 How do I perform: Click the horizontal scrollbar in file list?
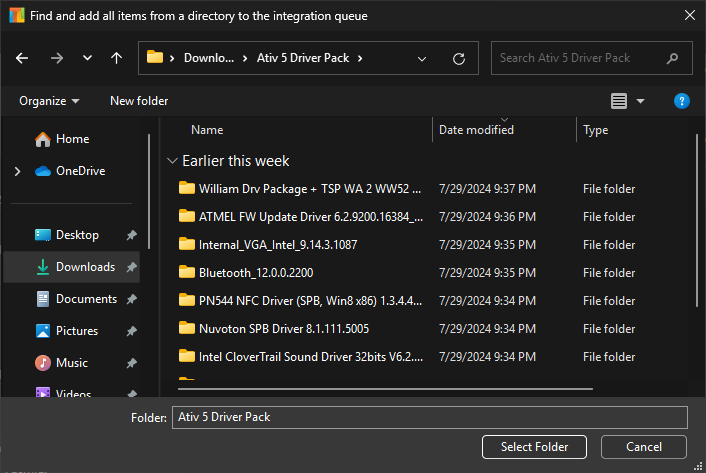380,388
